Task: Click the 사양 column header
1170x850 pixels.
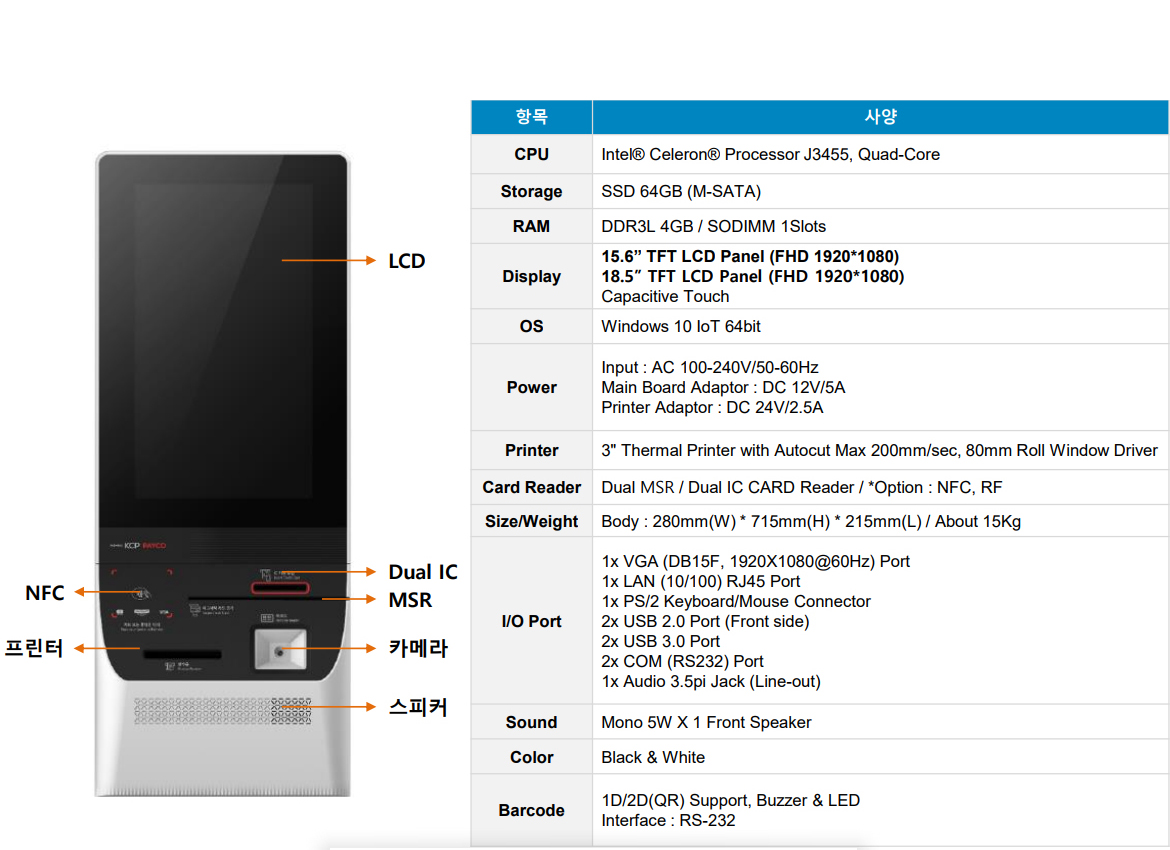Action: coord(880,117)
